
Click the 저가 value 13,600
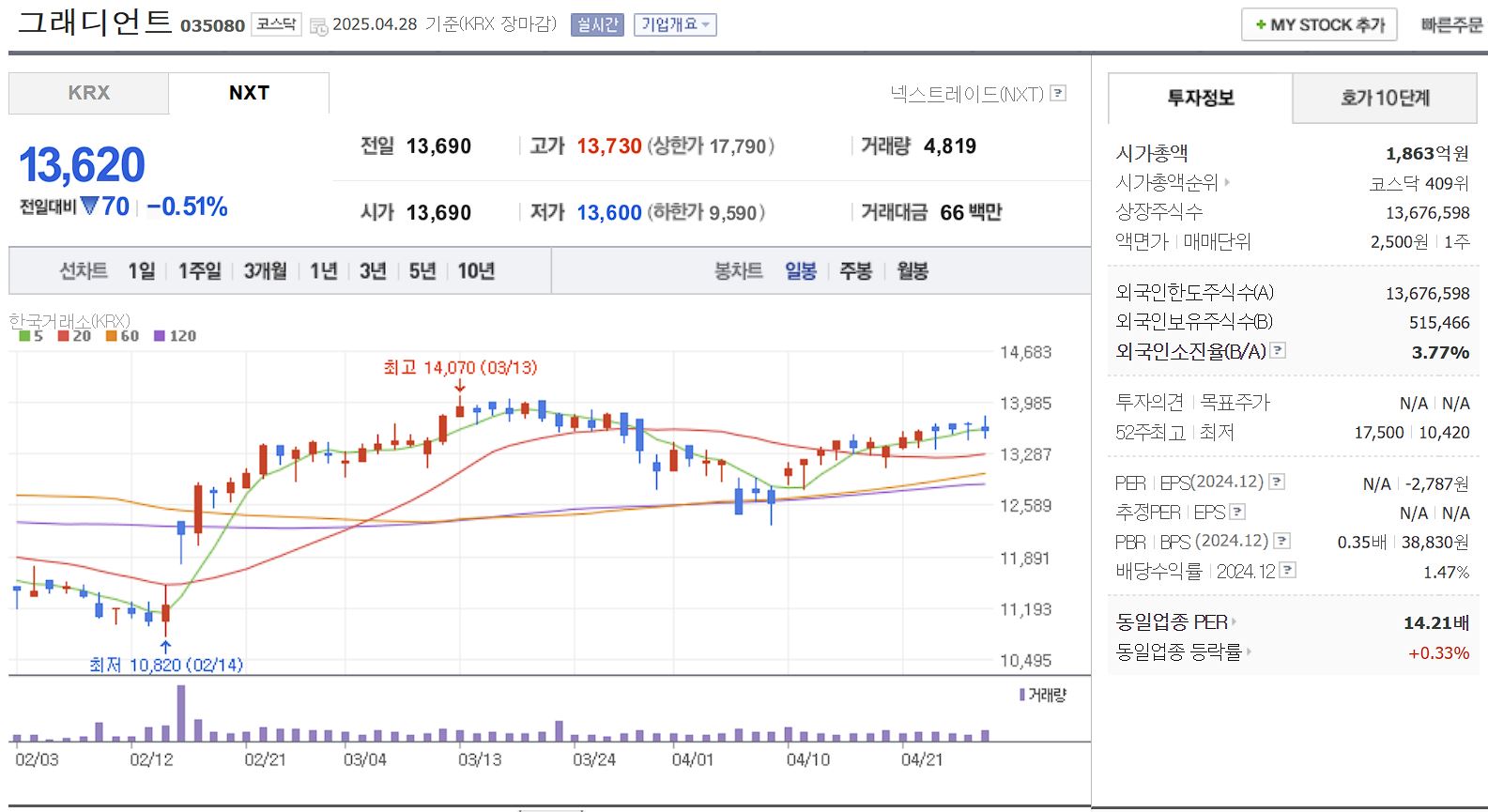[609, 213]
